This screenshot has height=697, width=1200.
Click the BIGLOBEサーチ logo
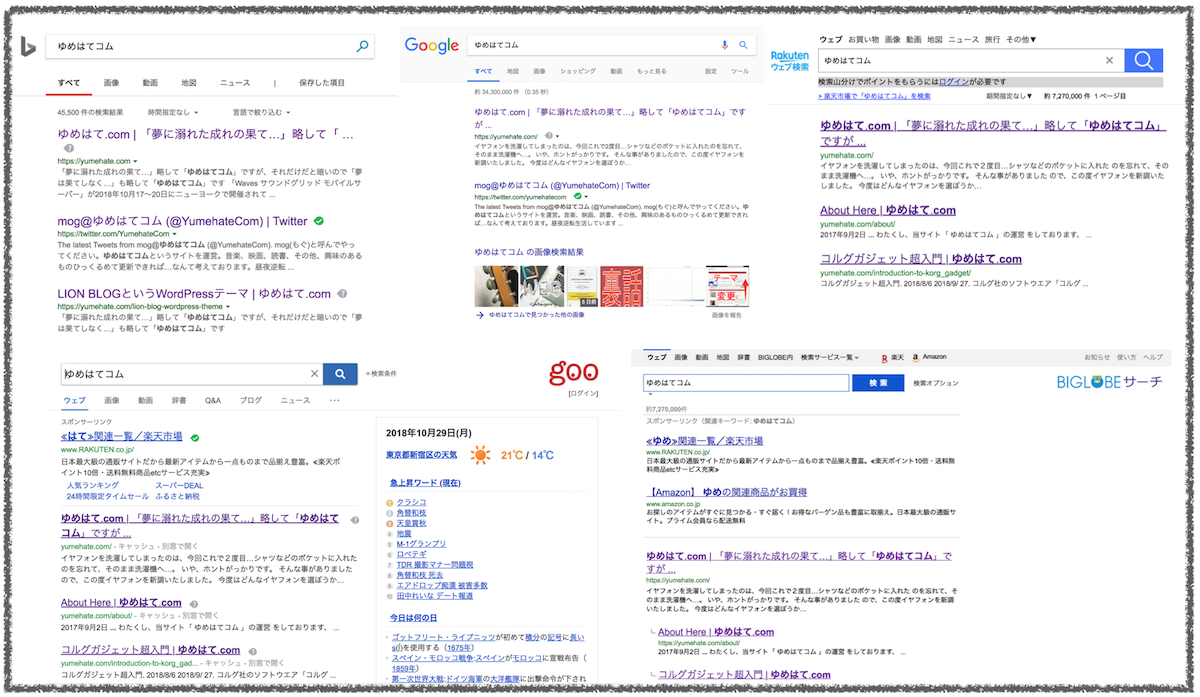tap(1109, 382)
